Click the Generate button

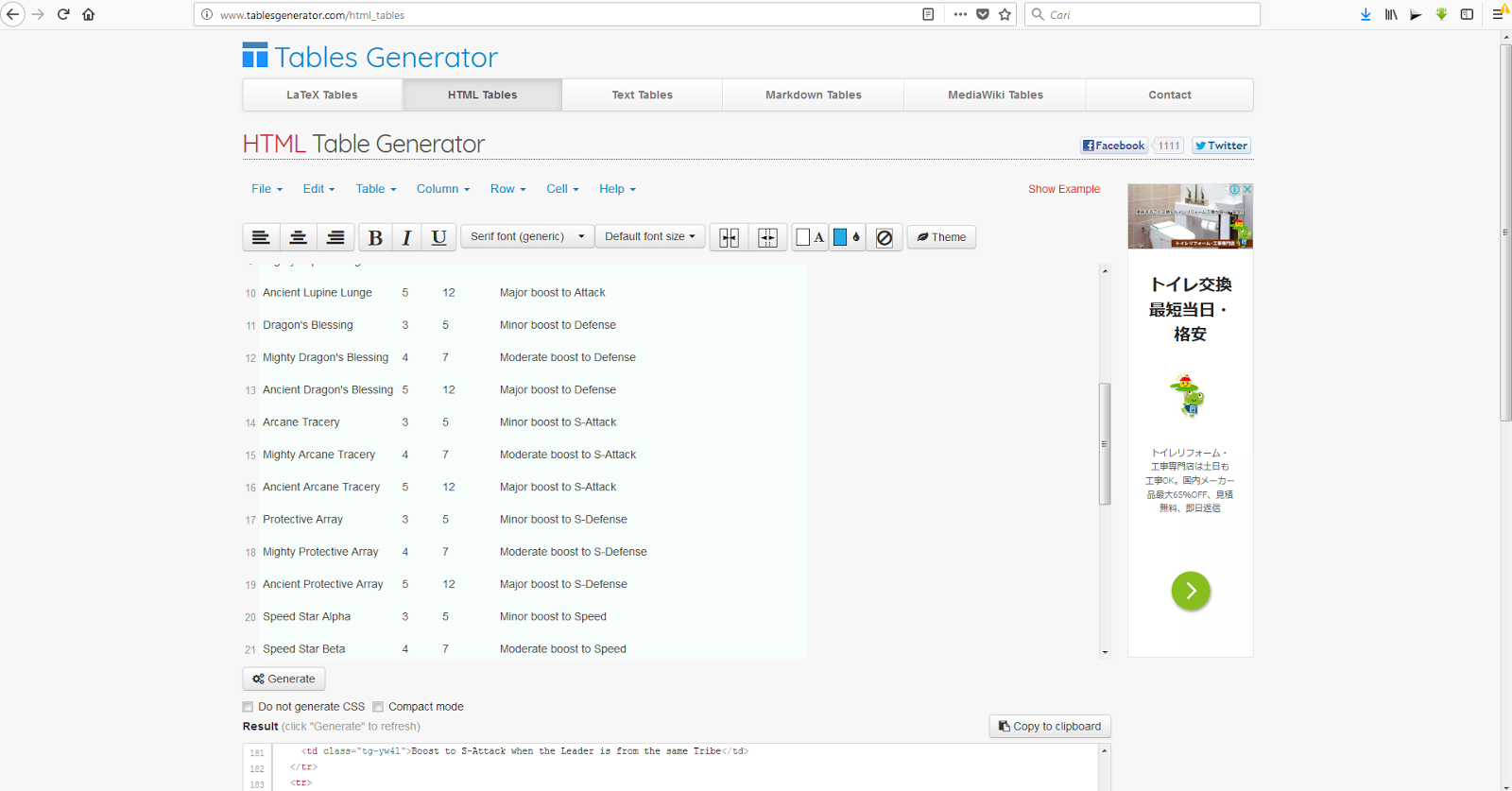pos(284,679)
